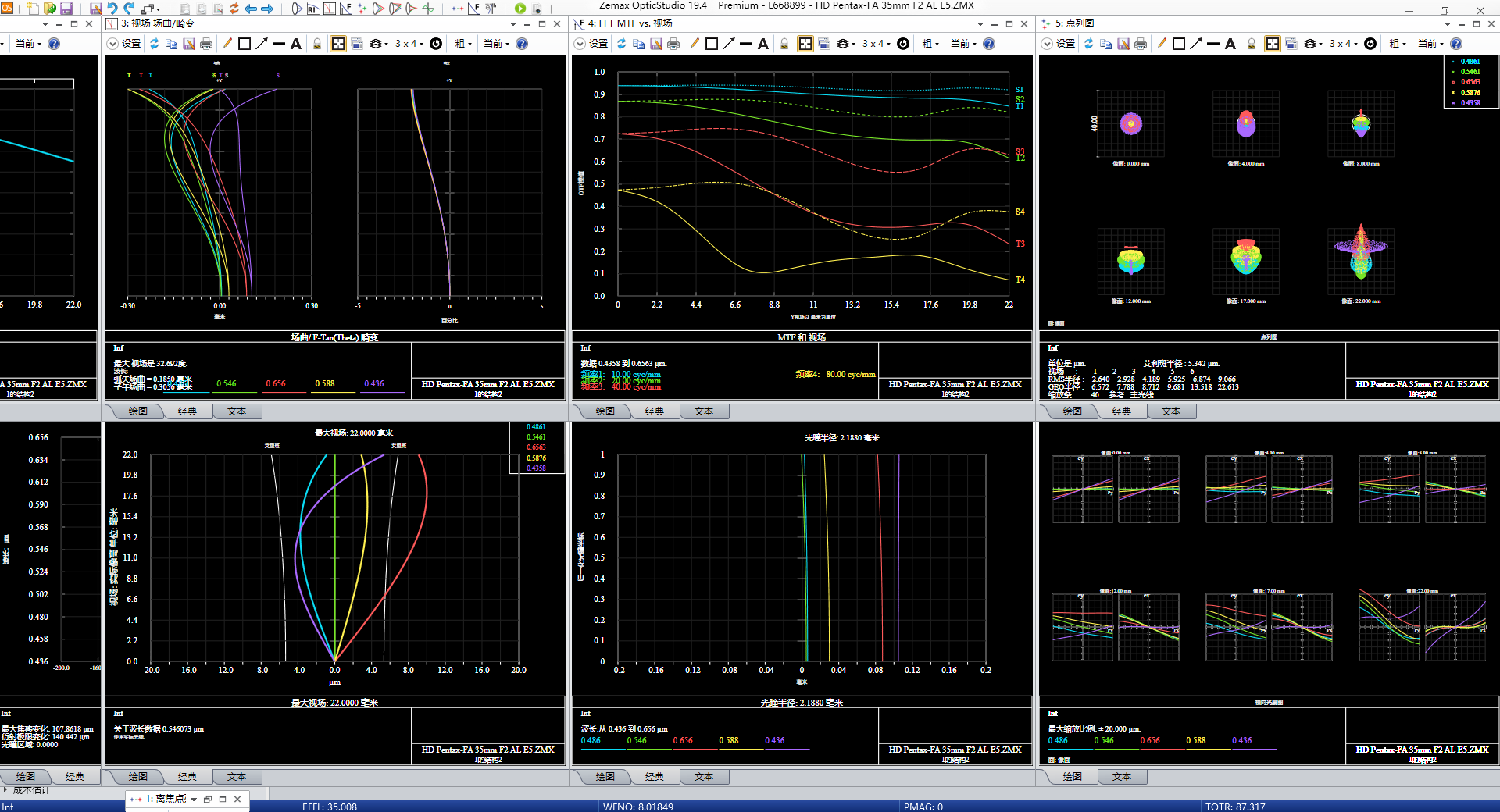Image resolution: width=1500 pixels, height=812 pixels.
Task: Toggle the window lock in field curvature toolbar
Action: pos(317,44)
